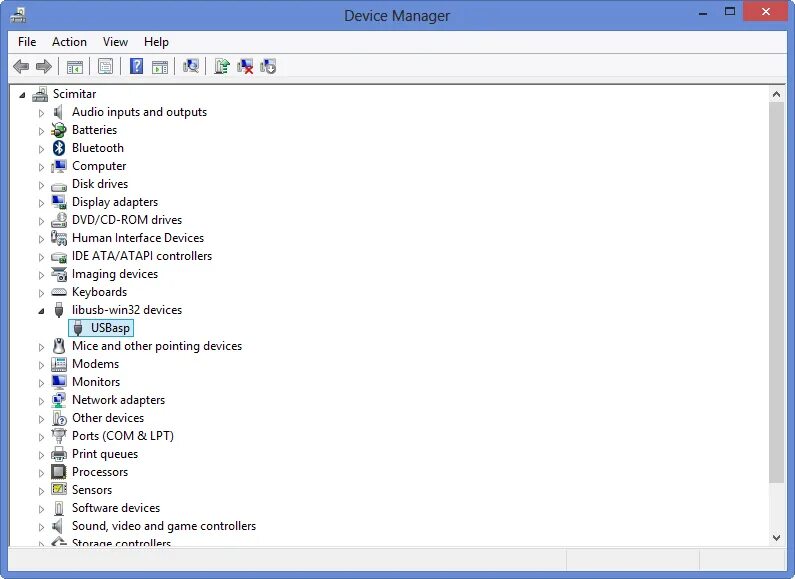Toggle the Show/Hide Console Tree icon
795x579 pixels.
coord(75,66)
